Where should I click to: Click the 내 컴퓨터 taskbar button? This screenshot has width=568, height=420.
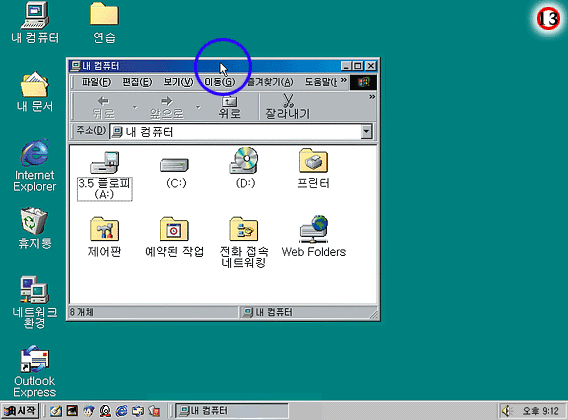coord(232,411)
